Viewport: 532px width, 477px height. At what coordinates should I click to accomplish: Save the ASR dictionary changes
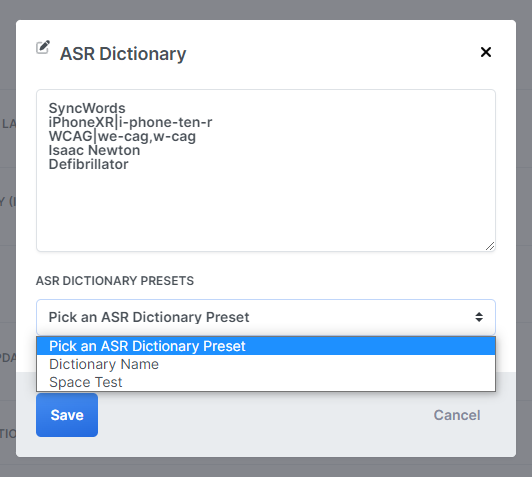click(x=67, y=415)
